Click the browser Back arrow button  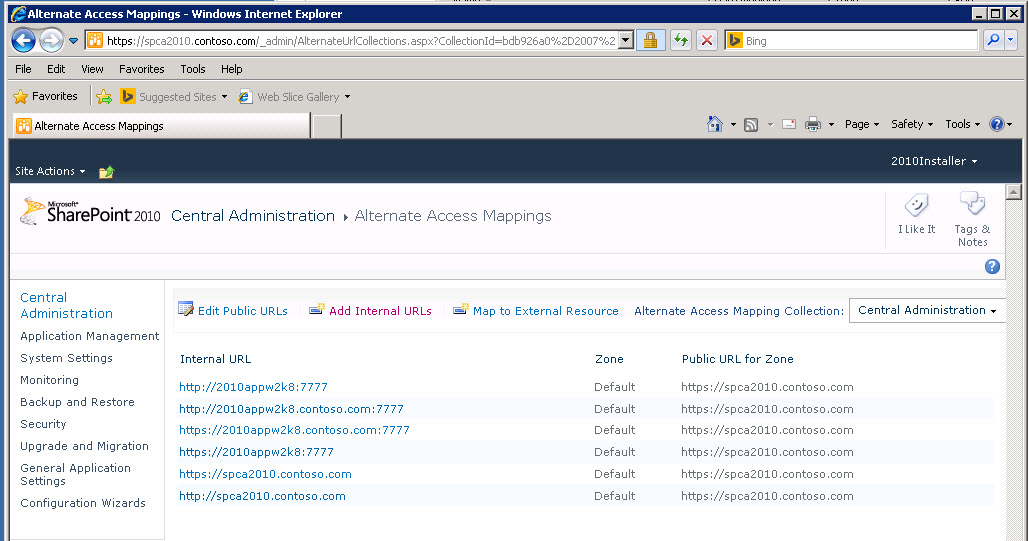24,41
